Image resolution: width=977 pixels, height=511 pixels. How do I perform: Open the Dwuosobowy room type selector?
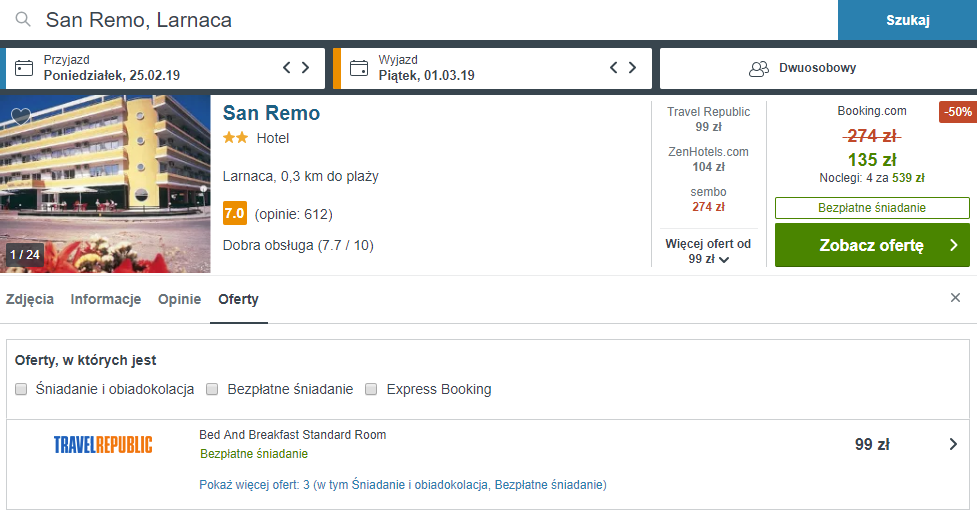click(818, 68)
